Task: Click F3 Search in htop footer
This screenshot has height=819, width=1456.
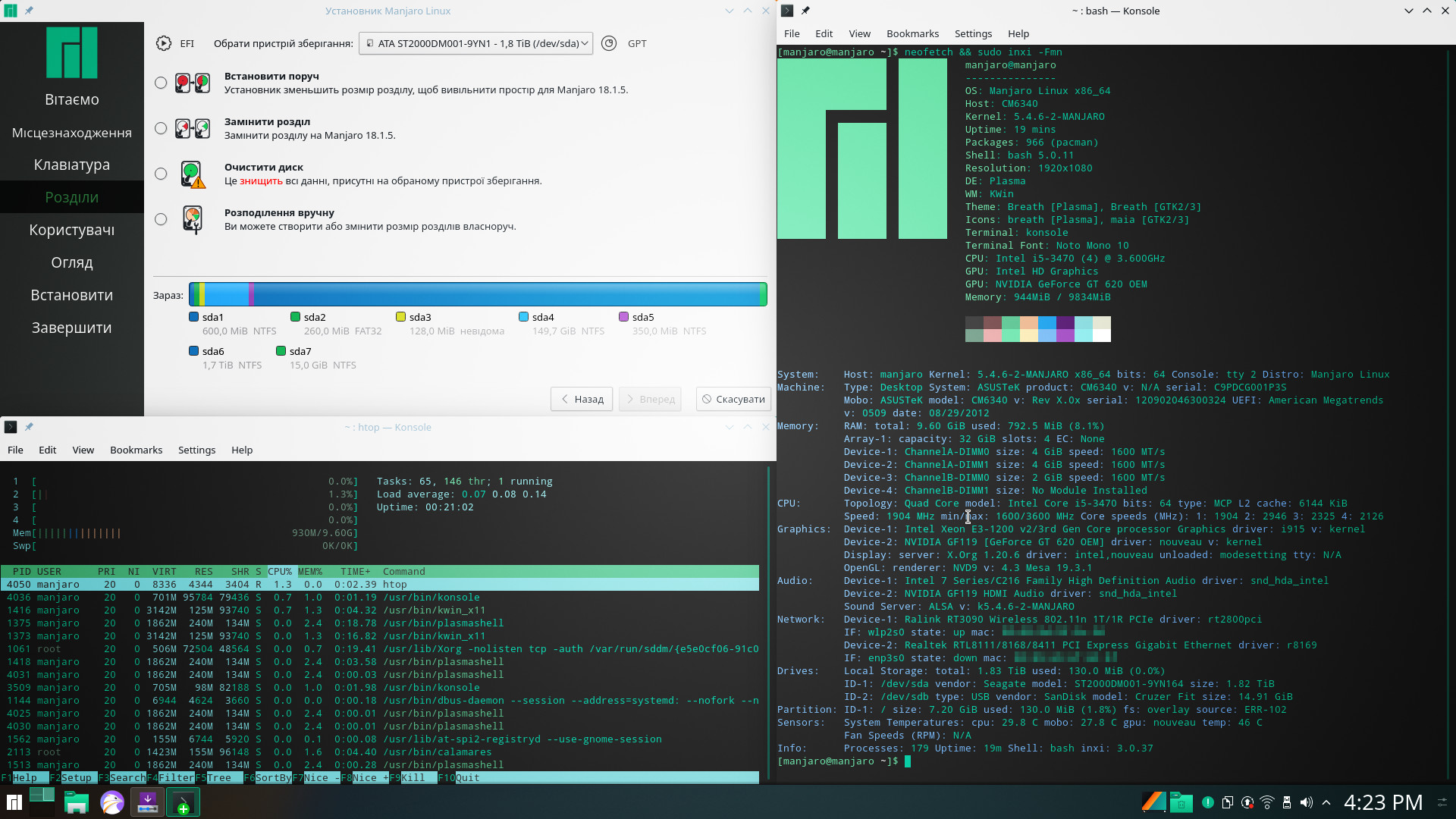Action: pos(121,777)
